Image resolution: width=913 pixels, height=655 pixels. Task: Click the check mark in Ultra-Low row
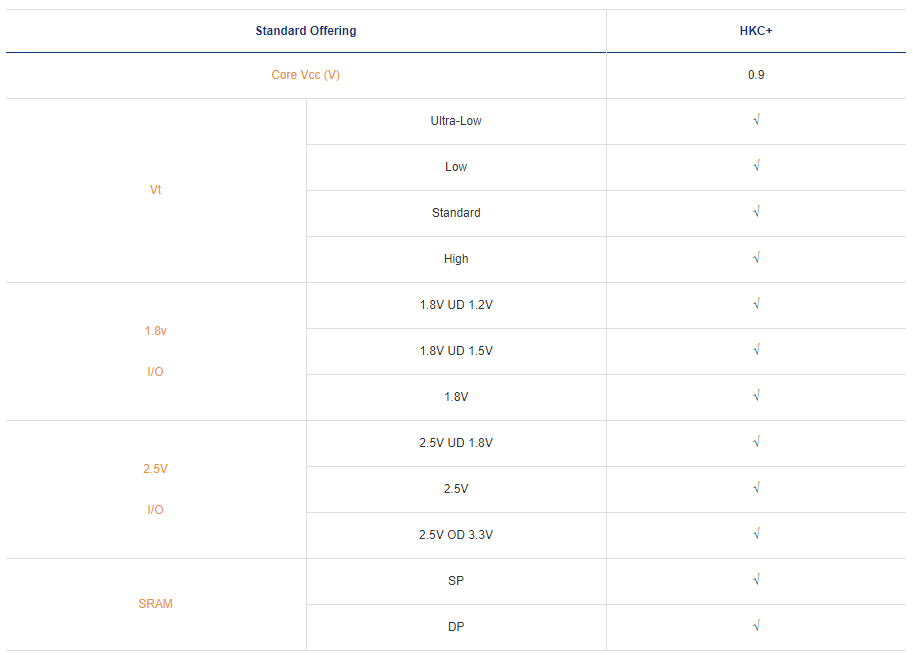point(756,121)
